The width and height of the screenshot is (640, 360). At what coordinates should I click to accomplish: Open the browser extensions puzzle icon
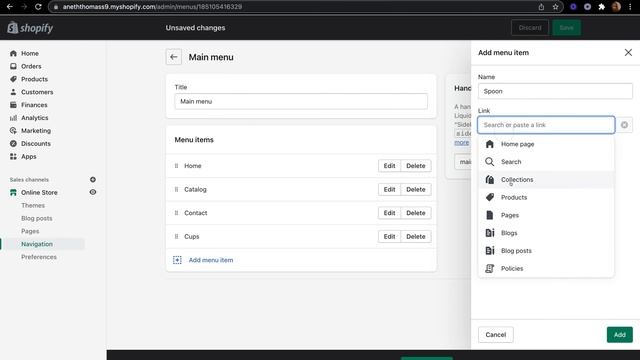(602, 7)
